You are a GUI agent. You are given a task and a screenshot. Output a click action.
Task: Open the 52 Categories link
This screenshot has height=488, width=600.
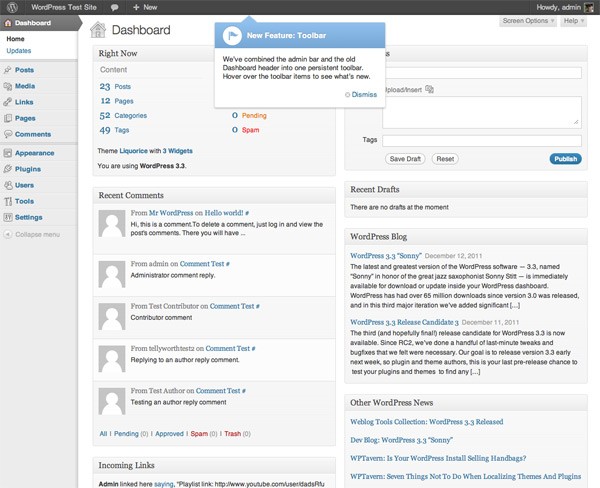coord(123,116)
